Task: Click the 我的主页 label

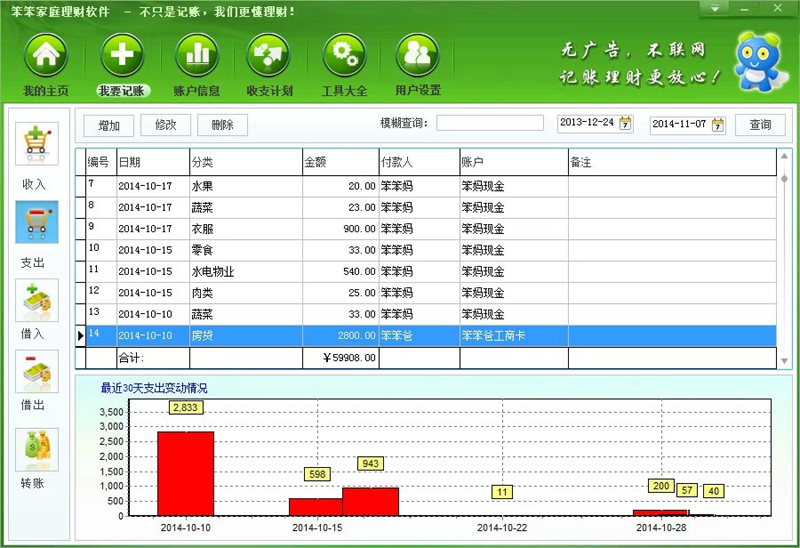Action: point(46,91)
